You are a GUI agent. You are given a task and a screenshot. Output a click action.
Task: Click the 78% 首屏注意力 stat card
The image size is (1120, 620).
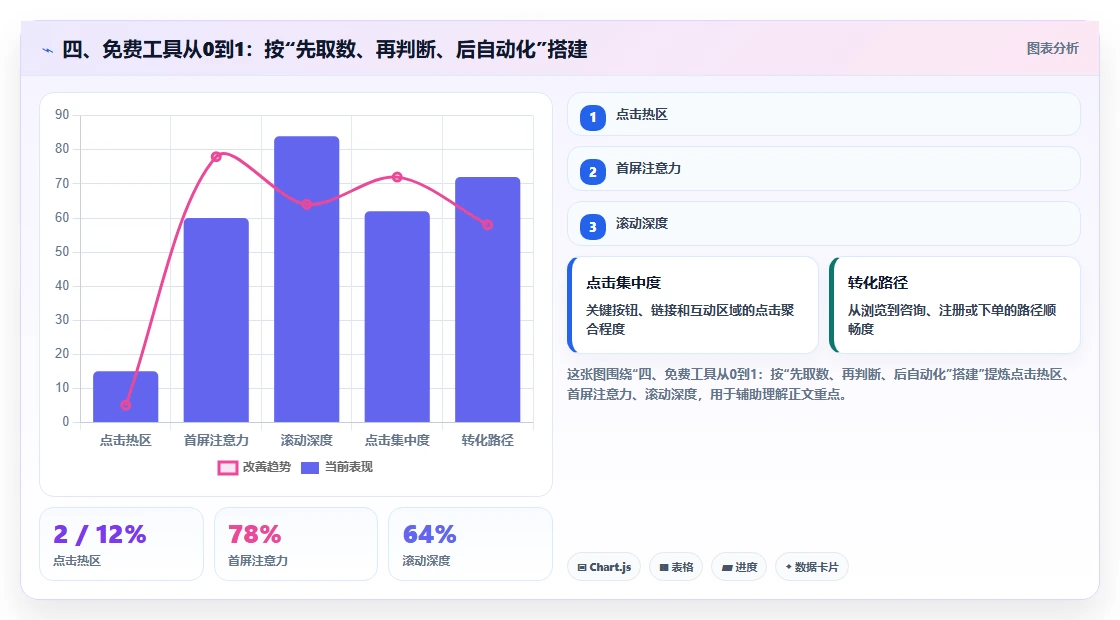tap(296, 544)
